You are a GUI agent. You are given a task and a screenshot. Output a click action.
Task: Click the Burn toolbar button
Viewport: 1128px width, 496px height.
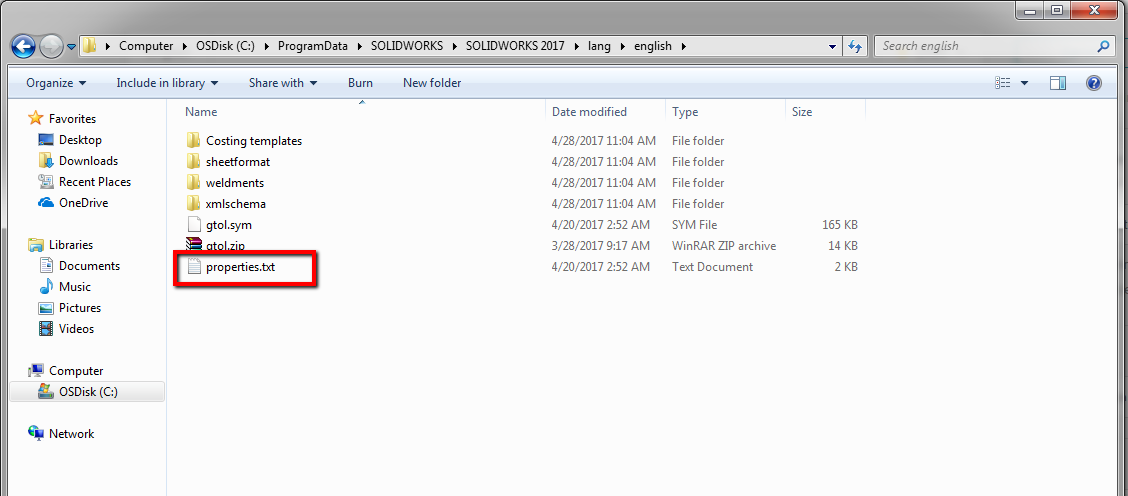click(360, 83)
